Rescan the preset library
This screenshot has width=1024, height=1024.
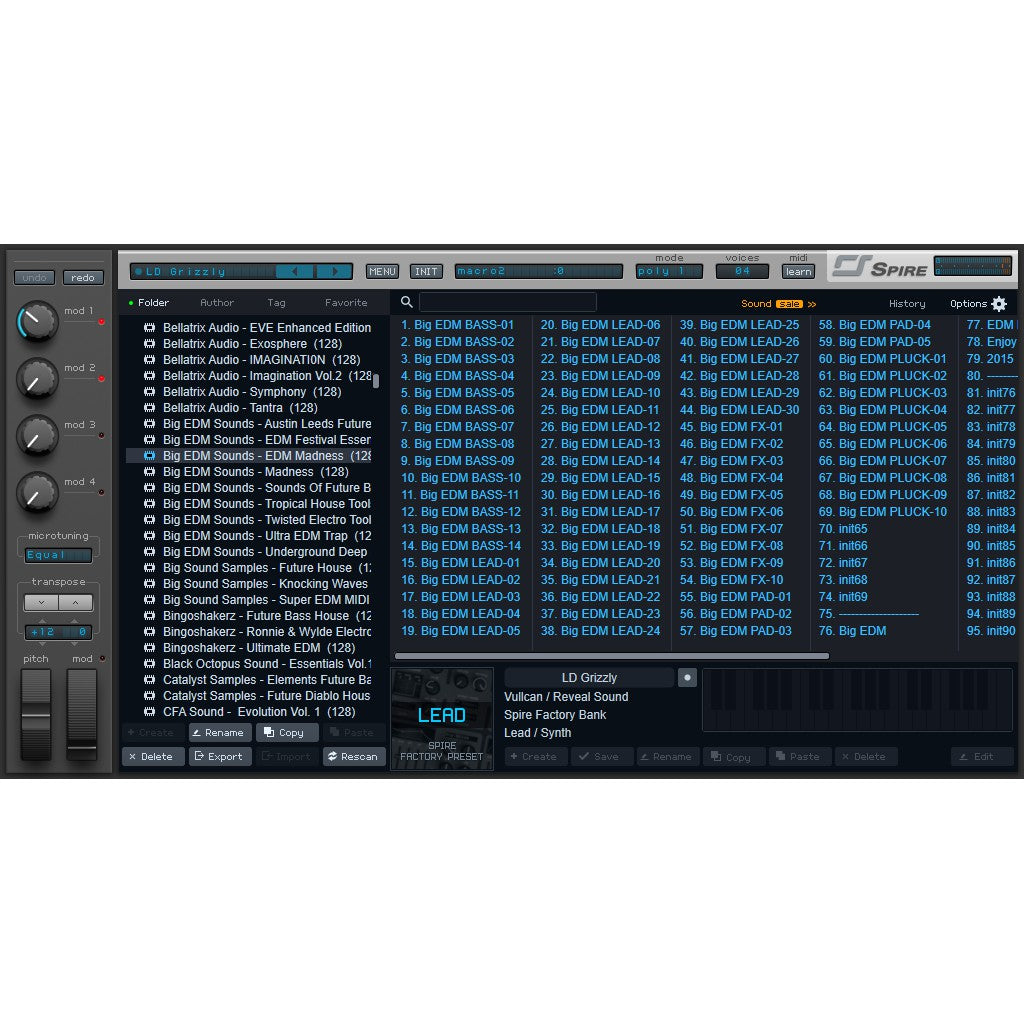(354, 756)
